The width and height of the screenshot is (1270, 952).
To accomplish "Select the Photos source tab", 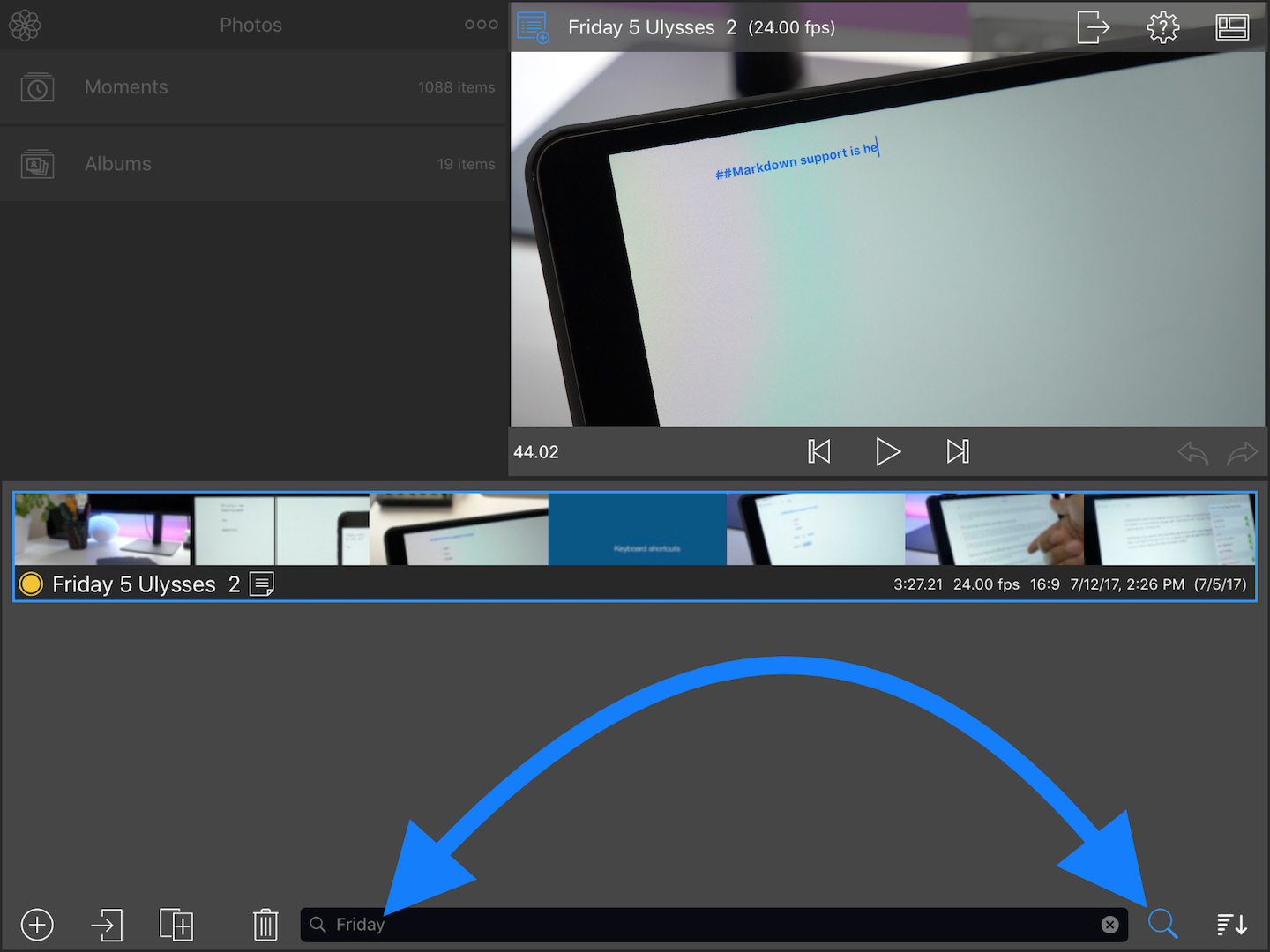I will click(x=250, y=25).
